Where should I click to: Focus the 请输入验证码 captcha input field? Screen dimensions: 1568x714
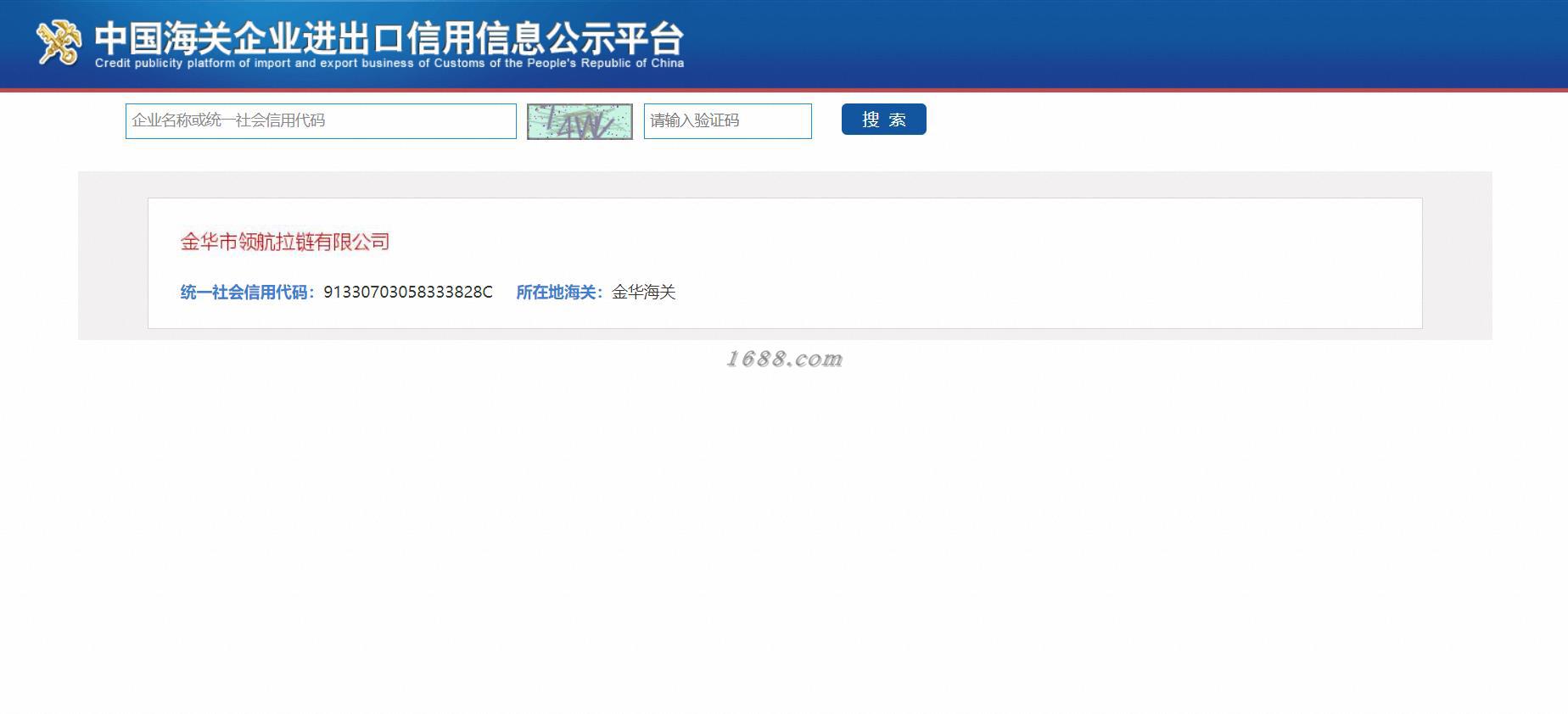[728, 121]
